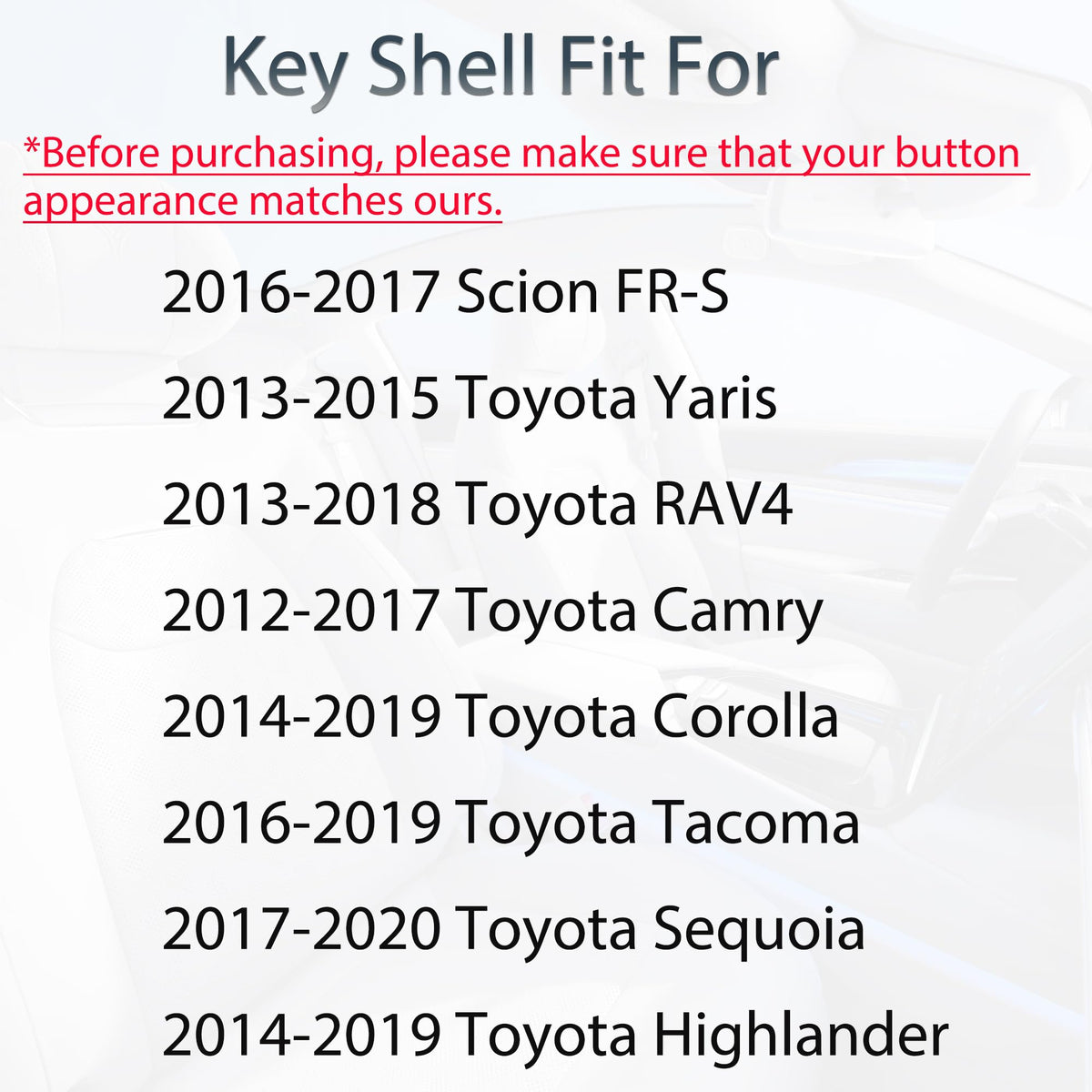Image resolution: width=1092 pixels, height=1092 pixels.
Task: Click the 2016-2019 year range beside Tacoma
Action: [x=300, y=824]
